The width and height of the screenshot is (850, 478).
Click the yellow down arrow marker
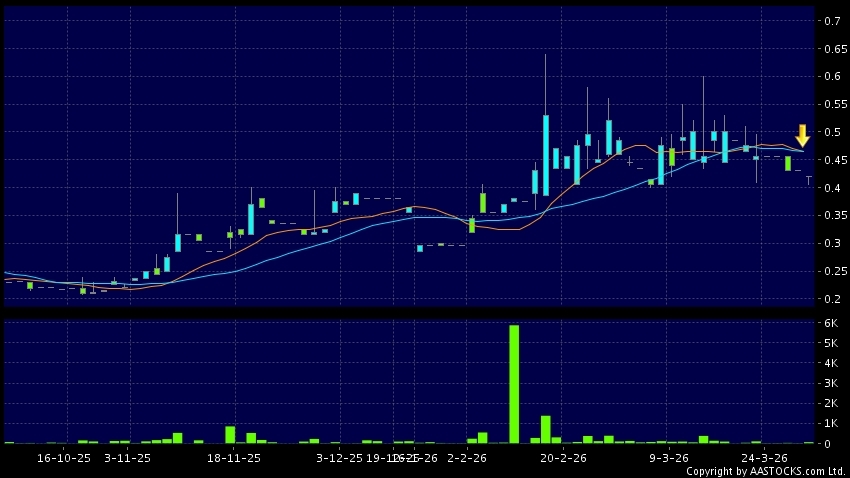pos(802,136)
